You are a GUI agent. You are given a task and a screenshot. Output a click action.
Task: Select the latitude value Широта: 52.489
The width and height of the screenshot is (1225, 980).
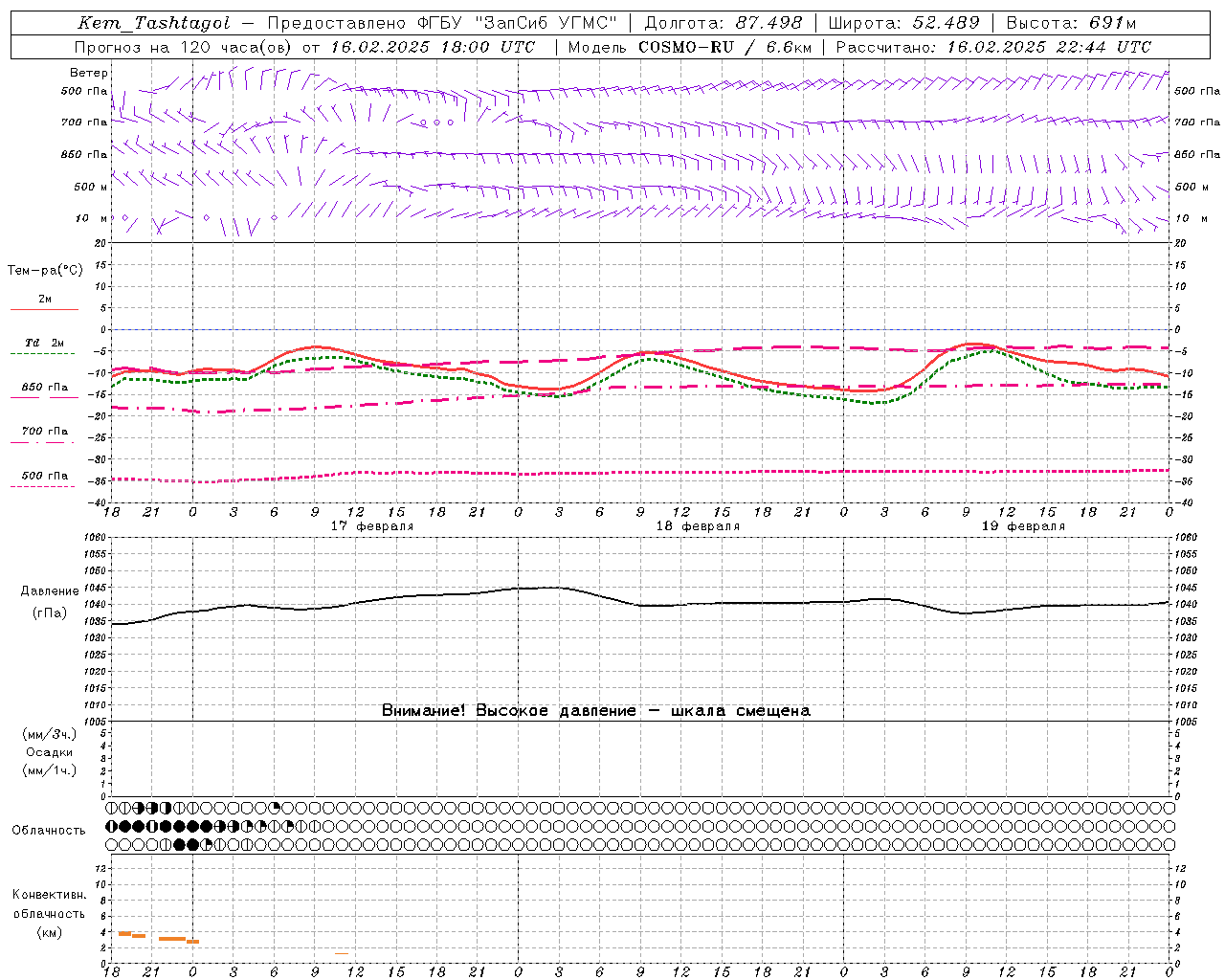[904, 23]
